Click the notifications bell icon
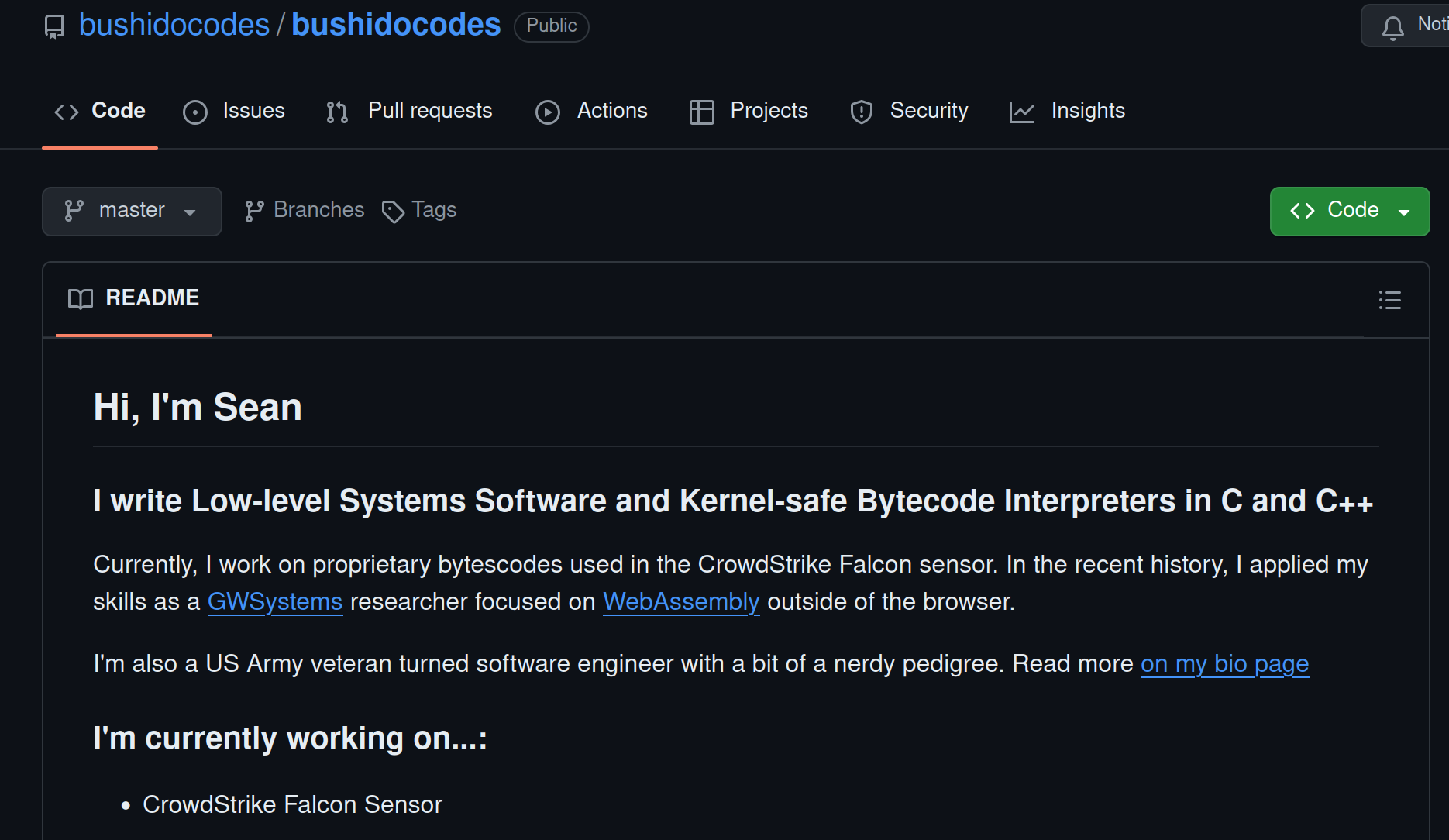 1392,28
